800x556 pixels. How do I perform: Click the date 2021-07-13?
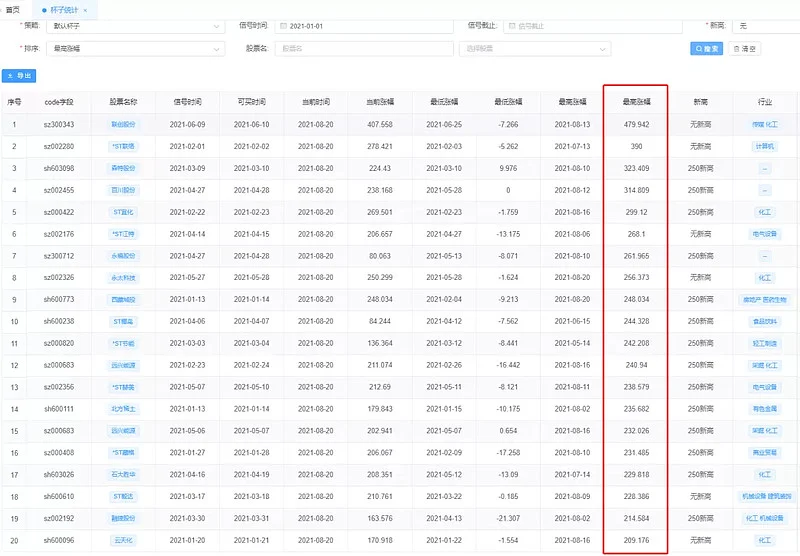tap(572, 146)
